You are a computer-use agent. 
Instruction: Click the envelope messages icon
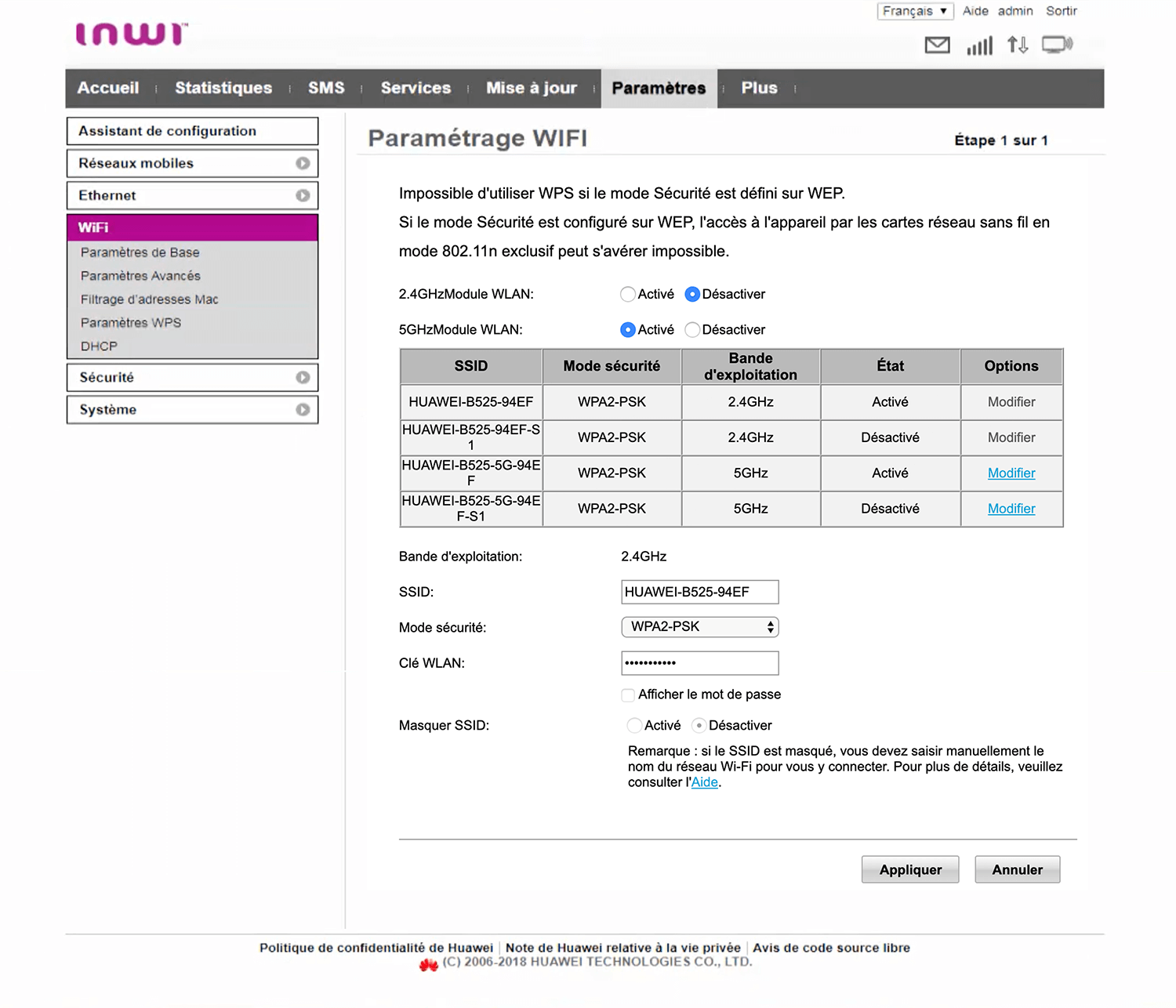tap(937, 45)
